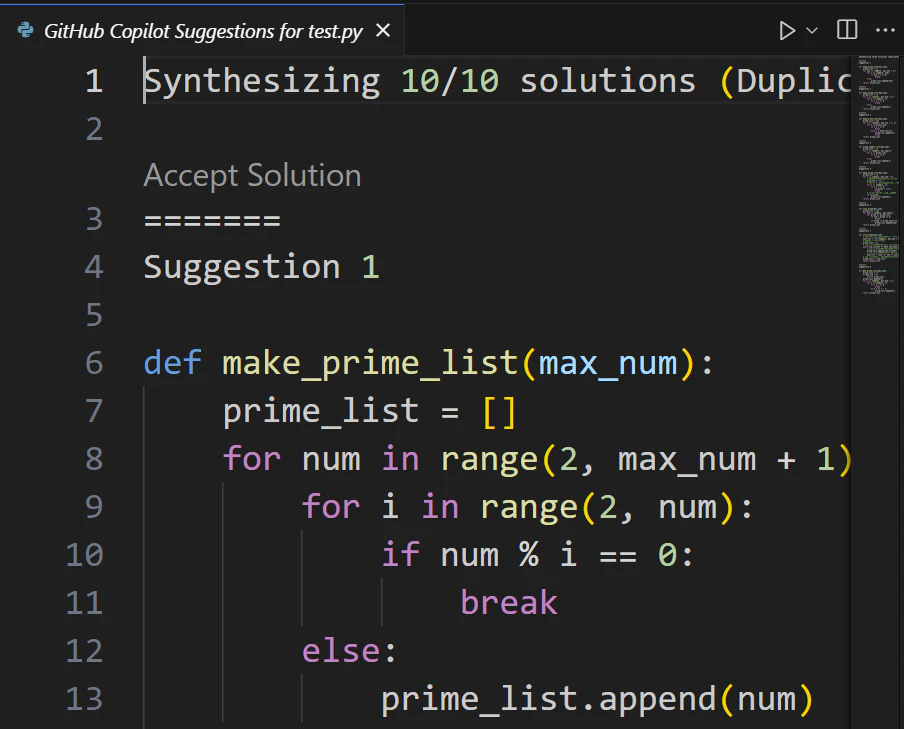904x729 pixels.
Task: Click the '=======' separator on line 3
Action: 212,220
